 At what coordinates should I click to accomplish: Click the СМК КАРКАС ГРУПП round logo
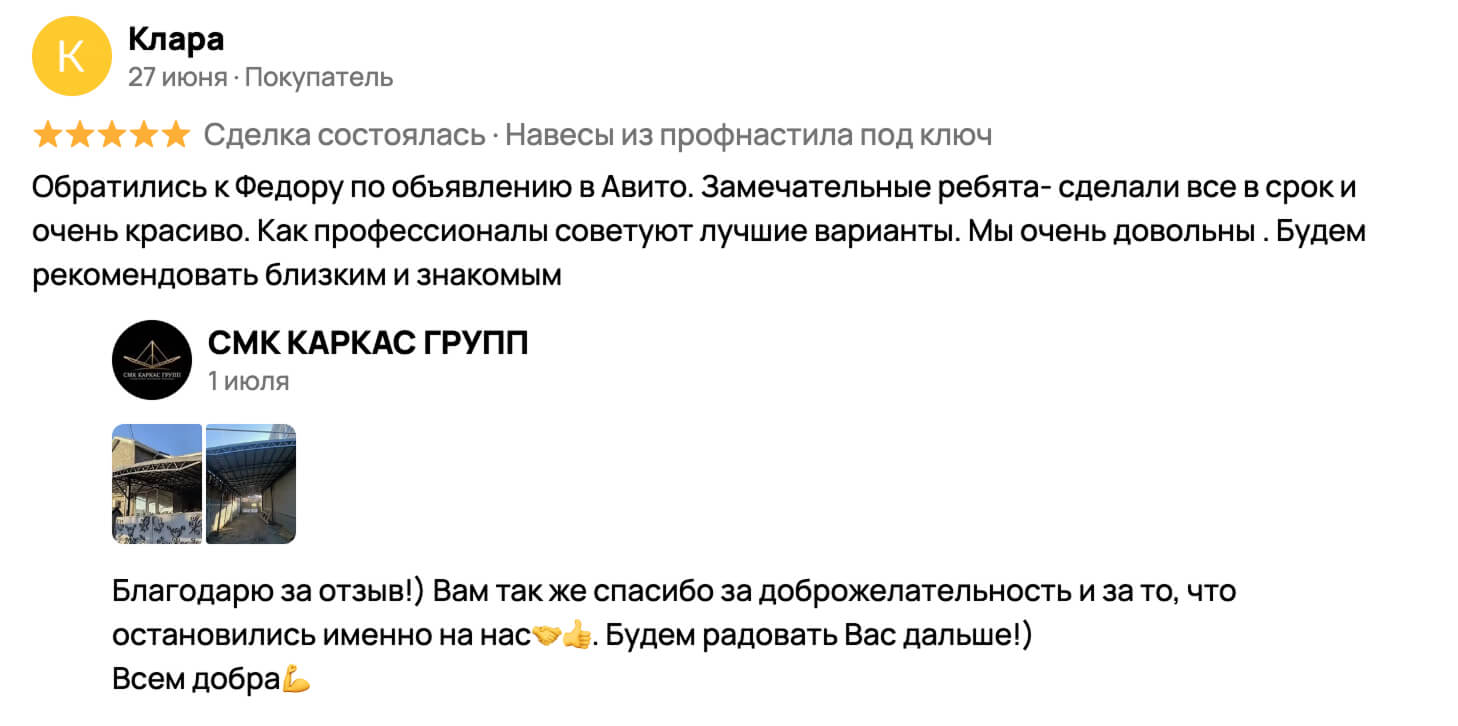point(151,360)
